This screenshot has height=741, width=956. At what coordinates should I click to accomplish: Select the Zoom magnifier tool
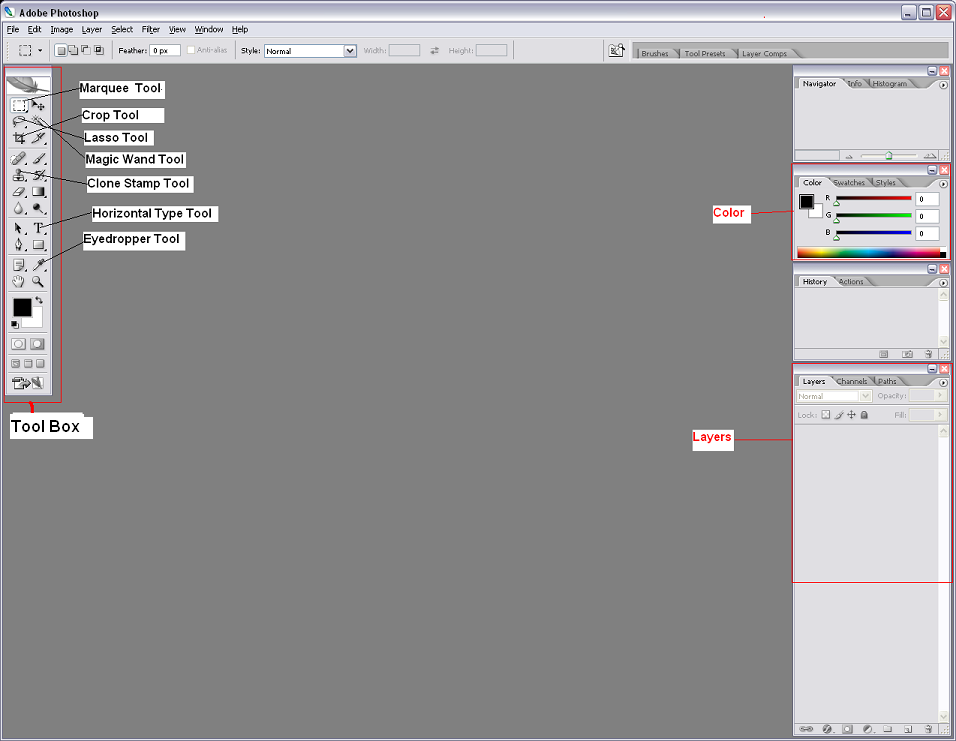(x=38, y=281)
